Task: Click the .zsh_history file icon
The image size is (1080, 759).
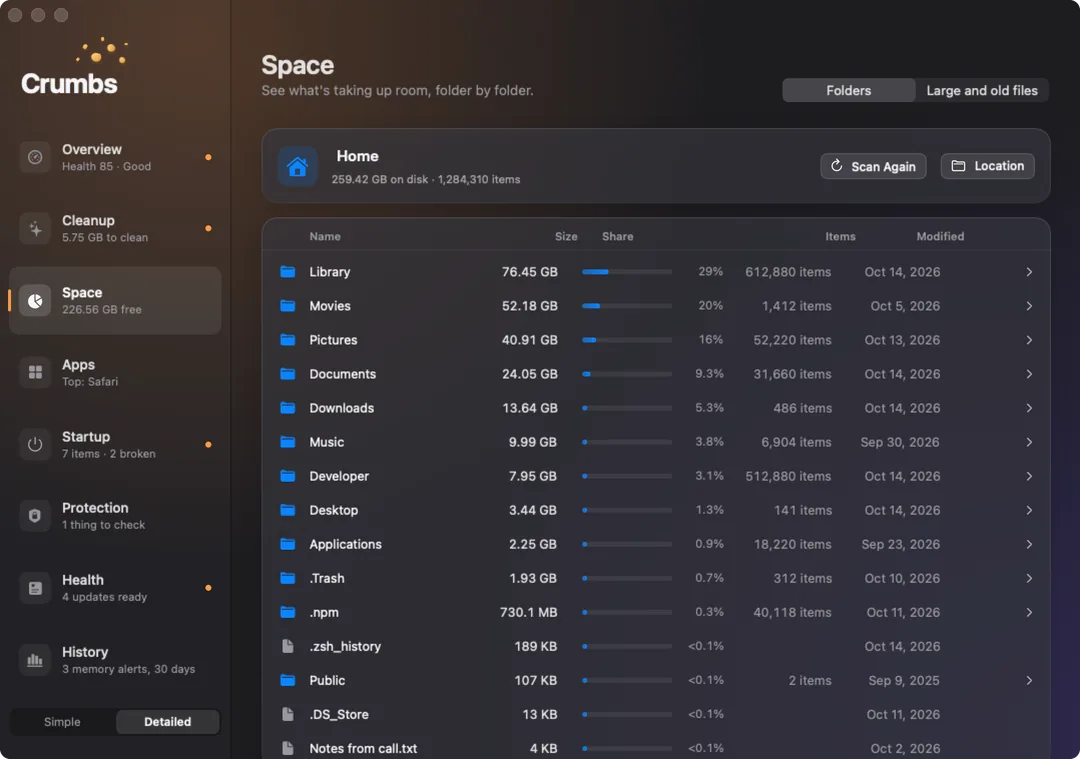Action: click(288, 646)
